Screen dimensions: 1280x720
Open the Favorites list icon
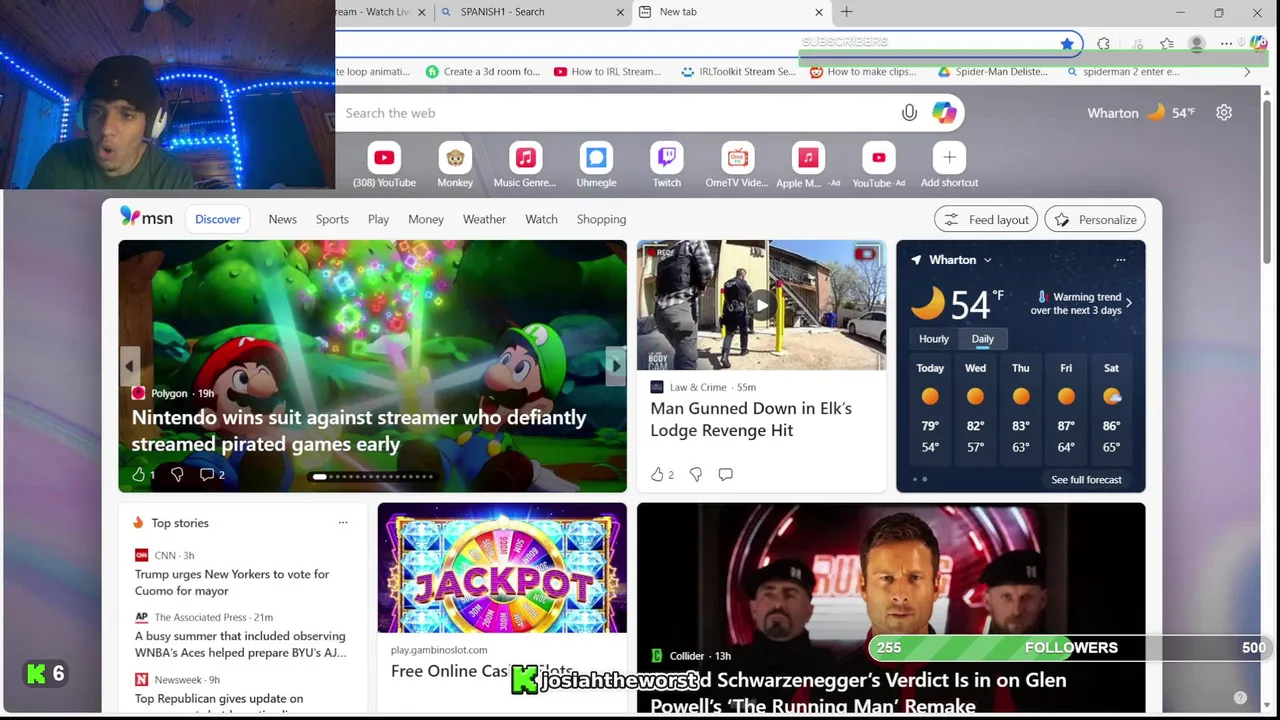coord(1167,44)
